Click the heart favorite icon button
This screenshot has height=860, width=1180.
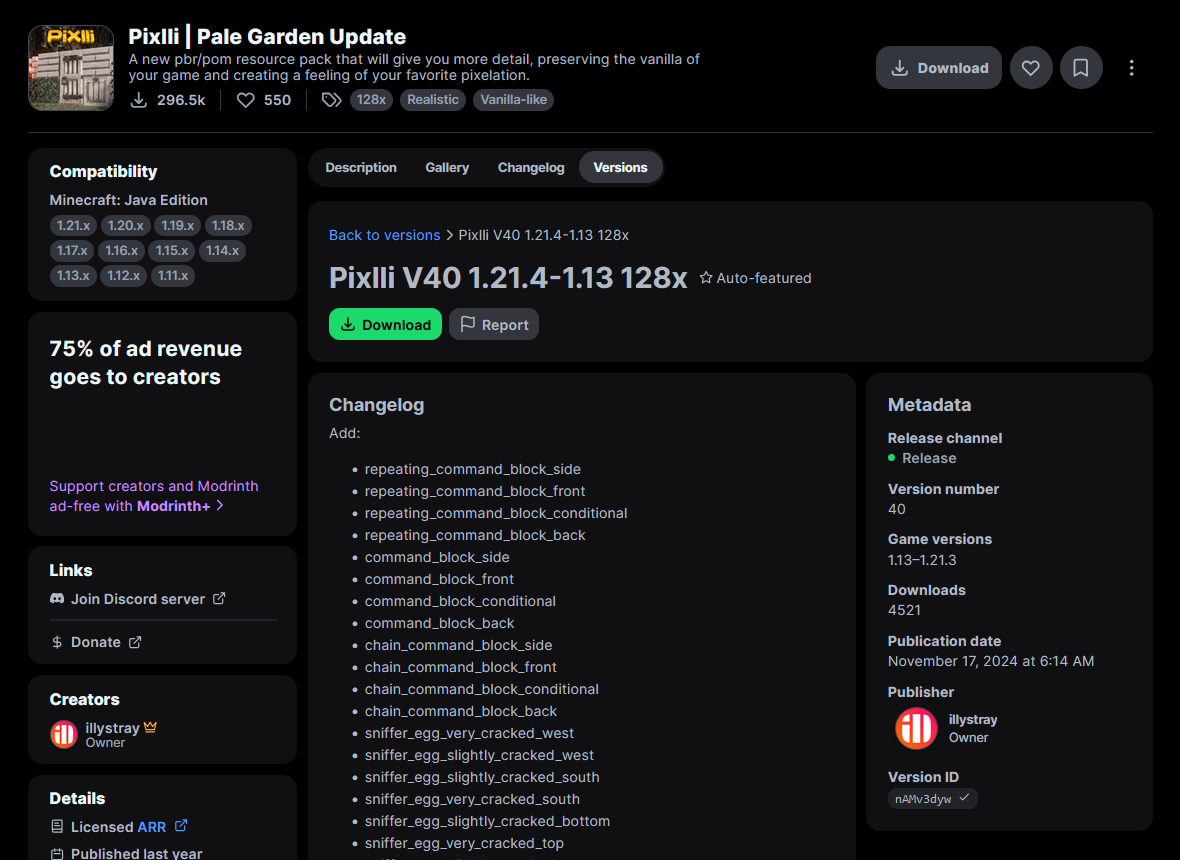tap(1031, 68)
